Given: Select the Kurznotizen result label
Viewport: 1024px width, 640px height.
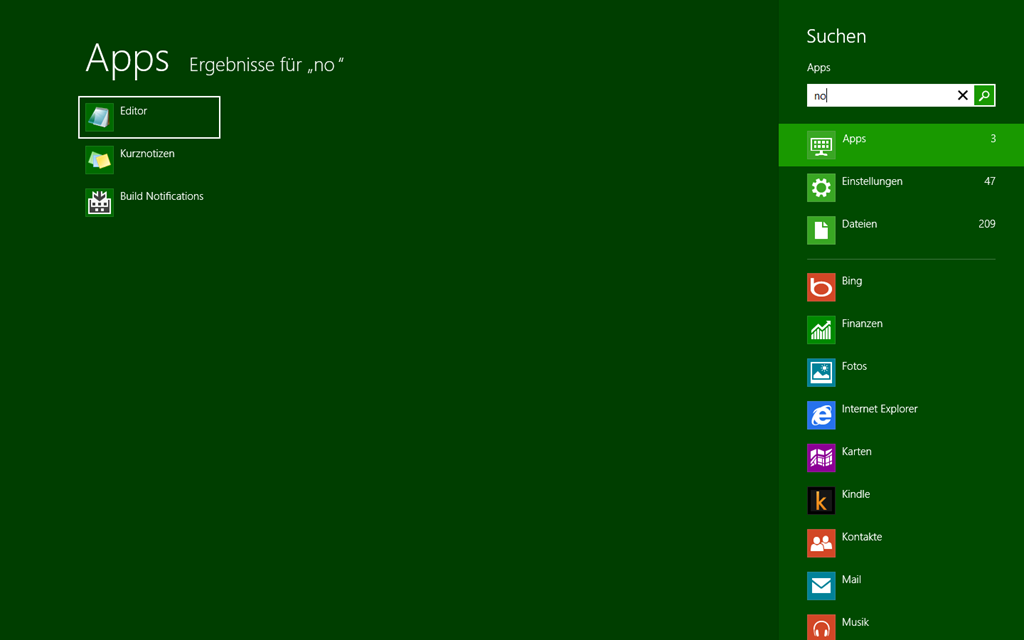Looking at the screenshot, I should pyautogui.click(x=147, y=153).
